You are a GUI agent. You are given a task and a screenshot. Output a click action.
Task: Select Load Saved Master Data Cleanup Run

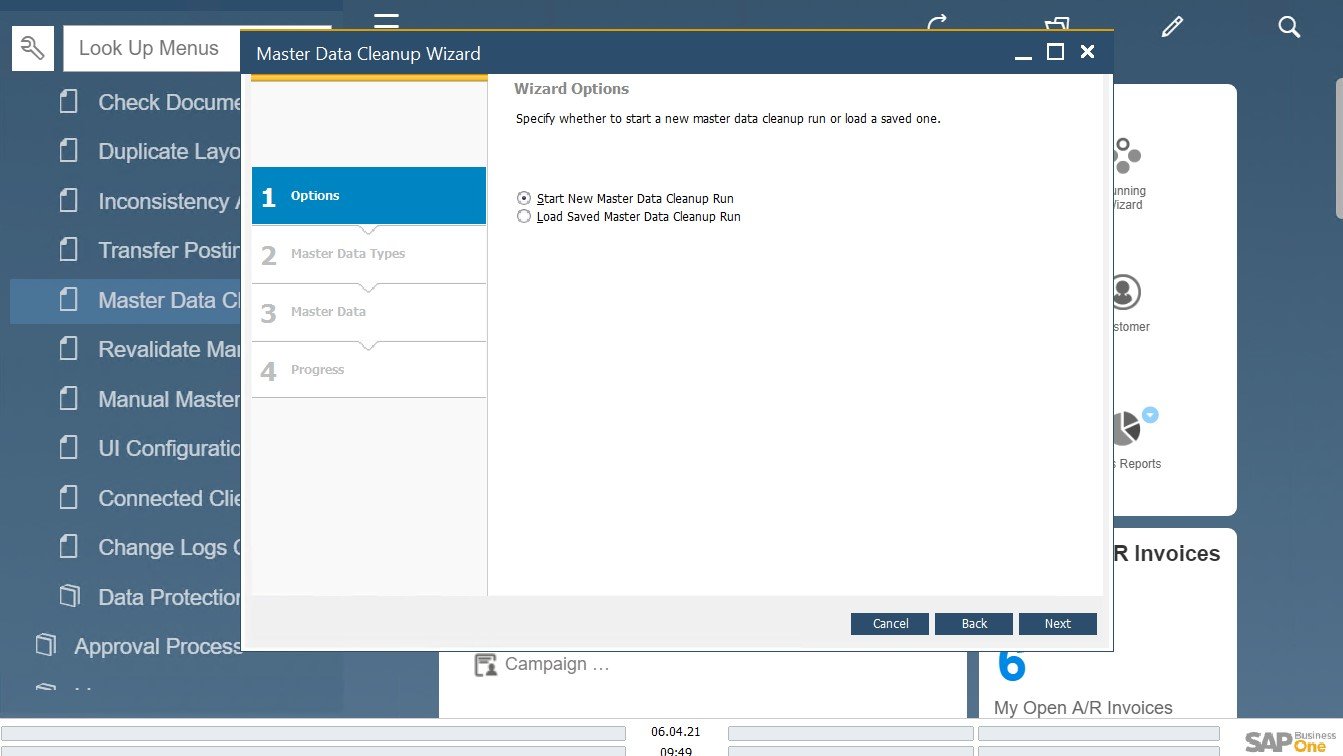[x=524, y=217]
